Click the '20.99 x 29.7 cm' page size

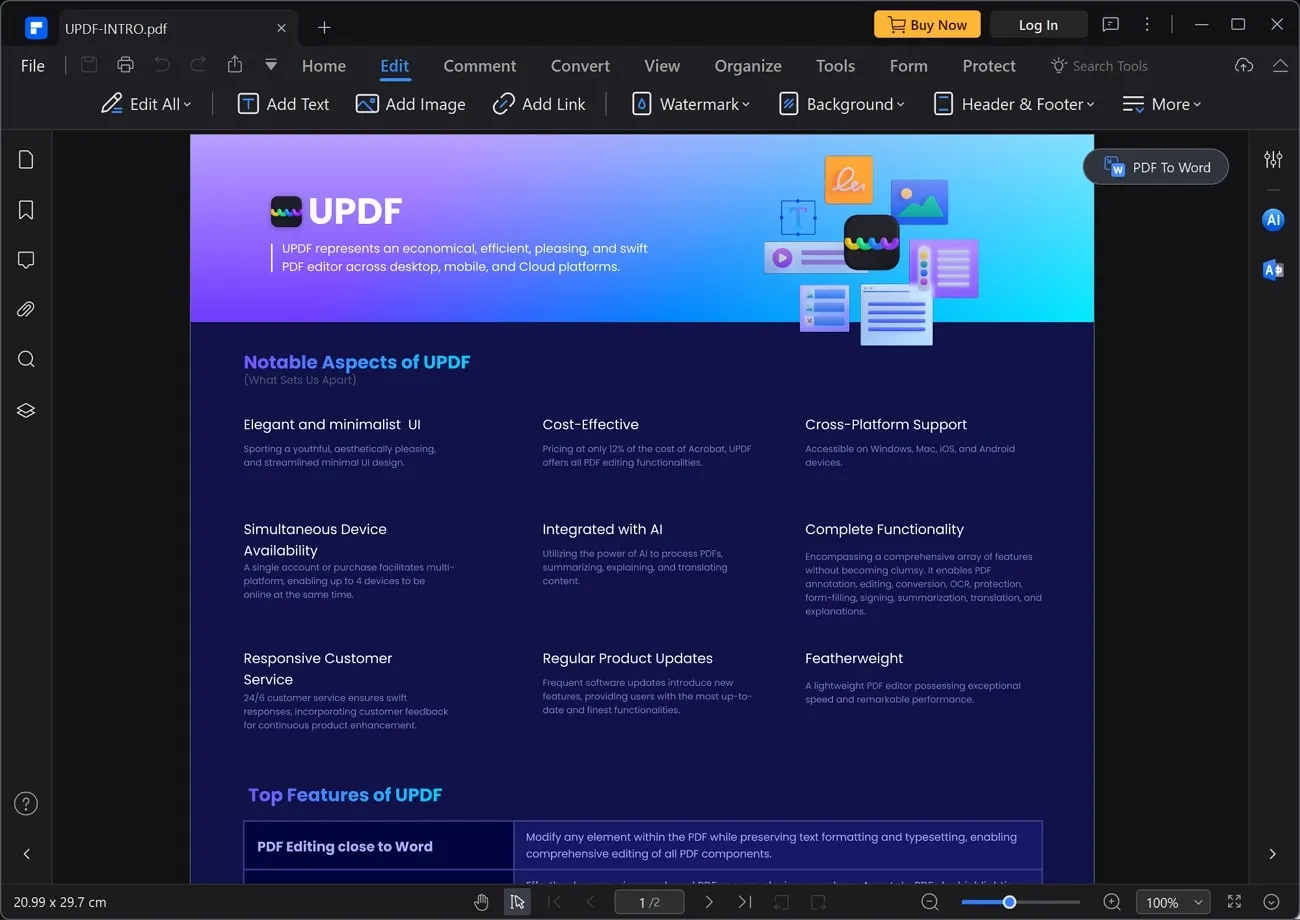(x=60, y=902)
